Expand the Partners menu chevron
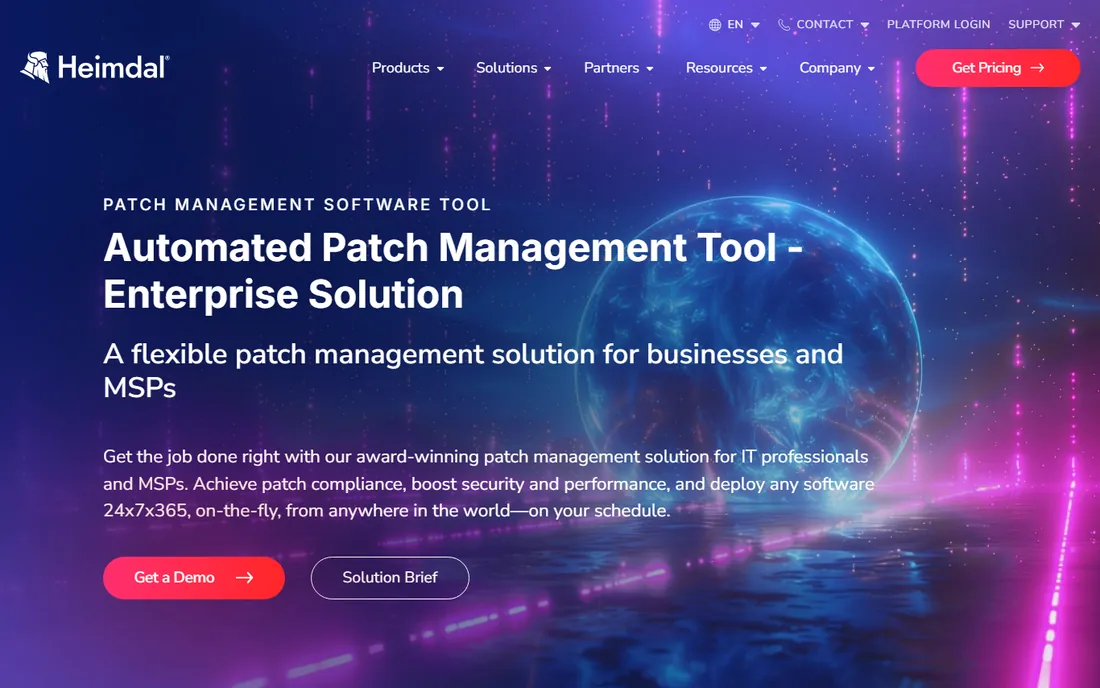Image resolution: width=1100 pixels, height=688 pixels. 650,69
